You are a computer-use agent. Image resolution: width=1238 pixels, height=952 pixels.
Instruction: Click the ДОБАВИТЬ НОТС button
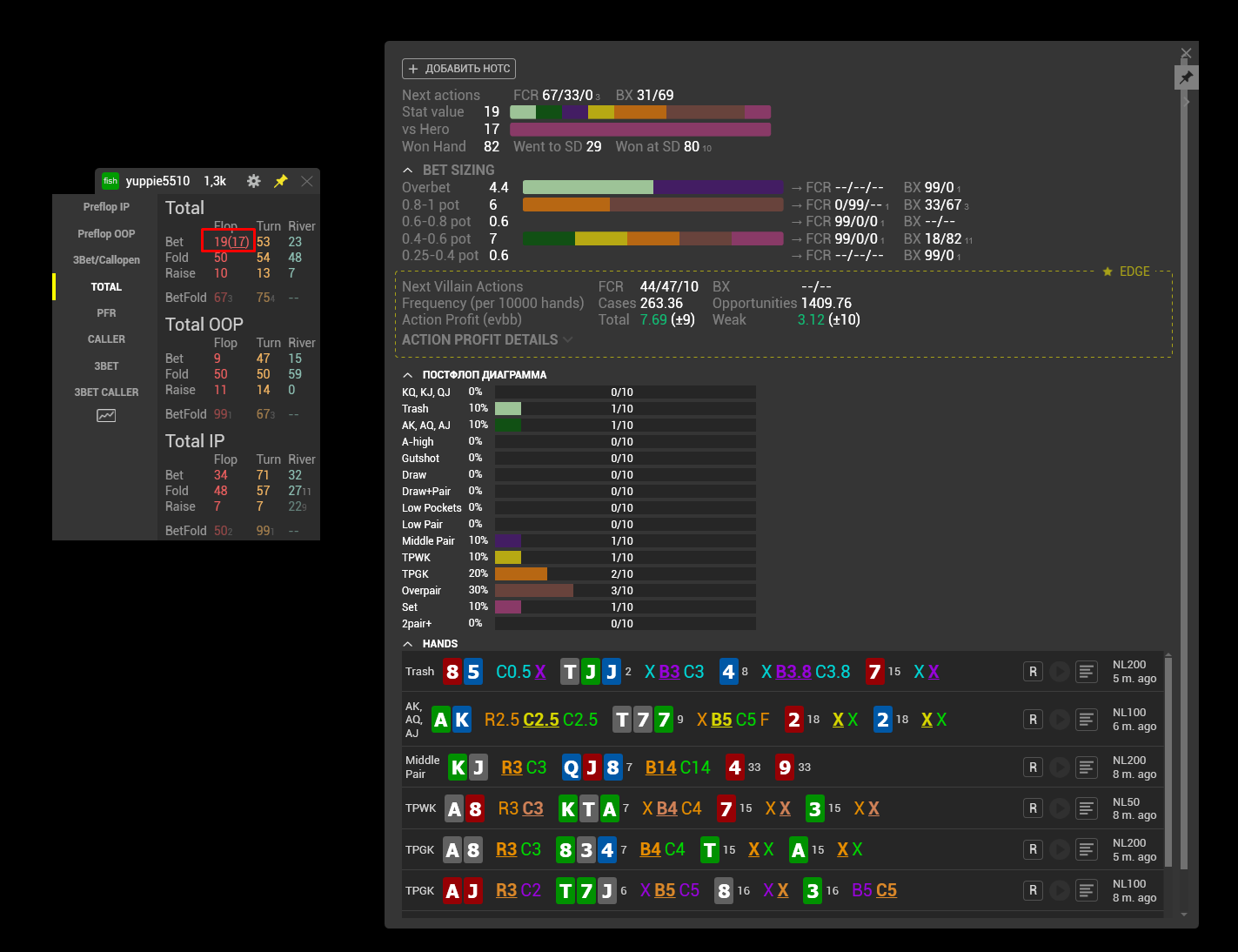(459, 69)
